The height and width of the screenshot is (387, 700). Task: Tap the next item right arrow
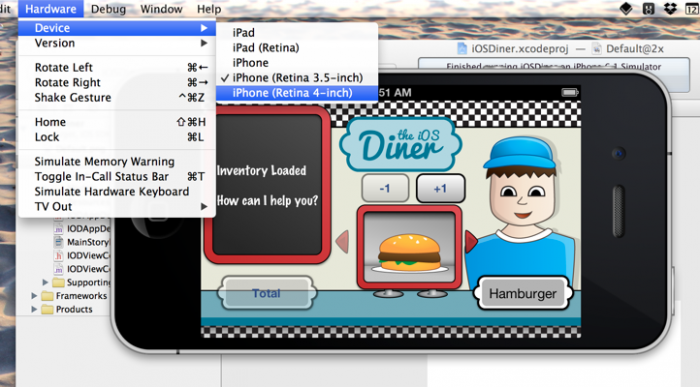pos(471,241)
